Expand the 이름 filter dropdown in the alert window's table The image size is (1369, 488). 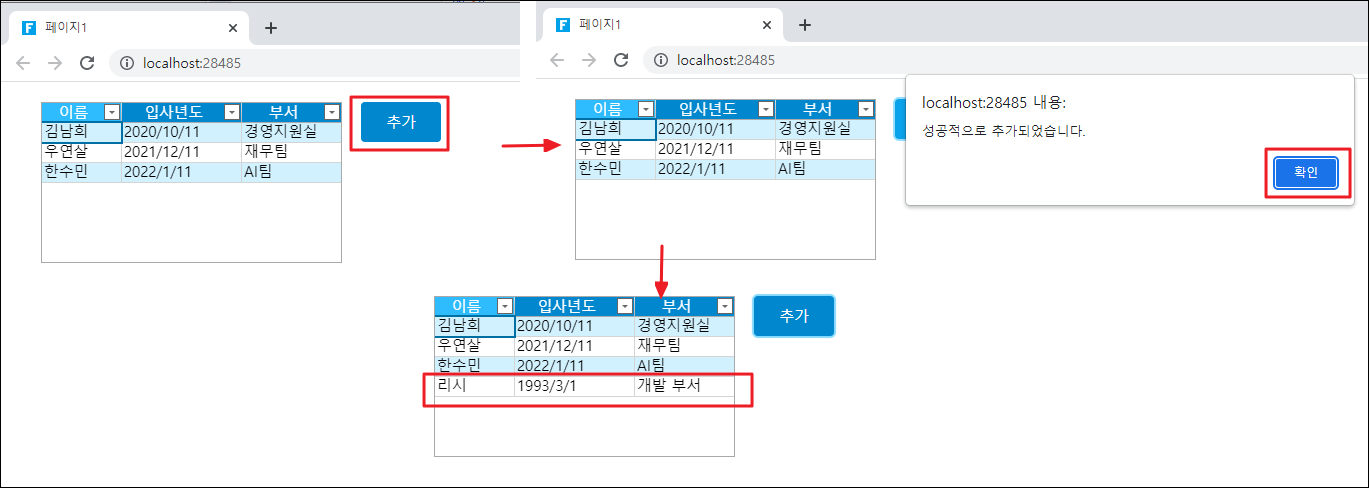pos(646,109)
